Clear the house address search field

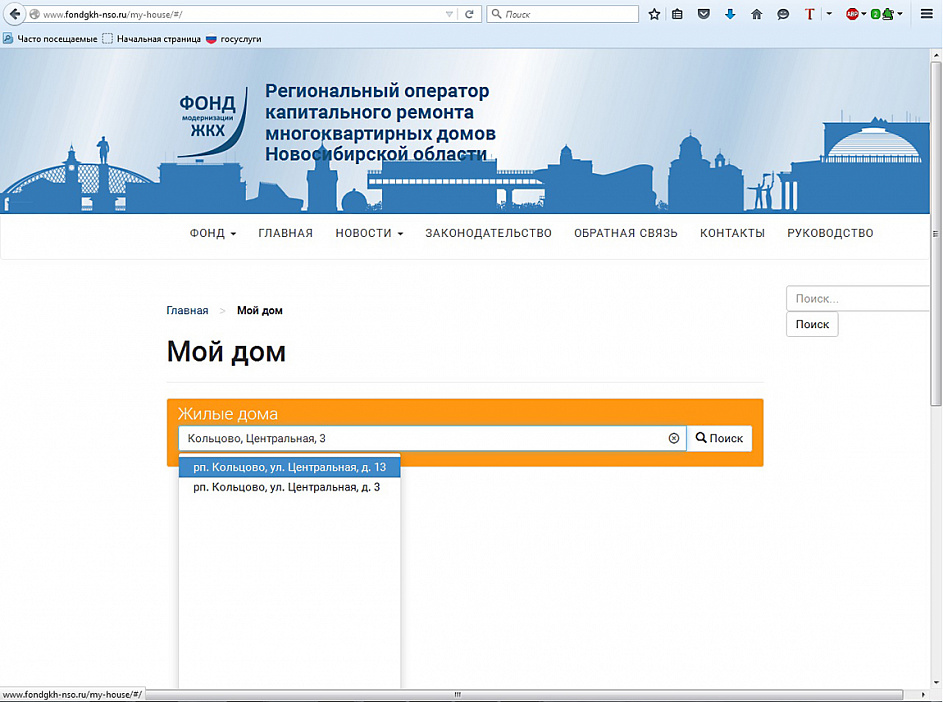point(674,439)
